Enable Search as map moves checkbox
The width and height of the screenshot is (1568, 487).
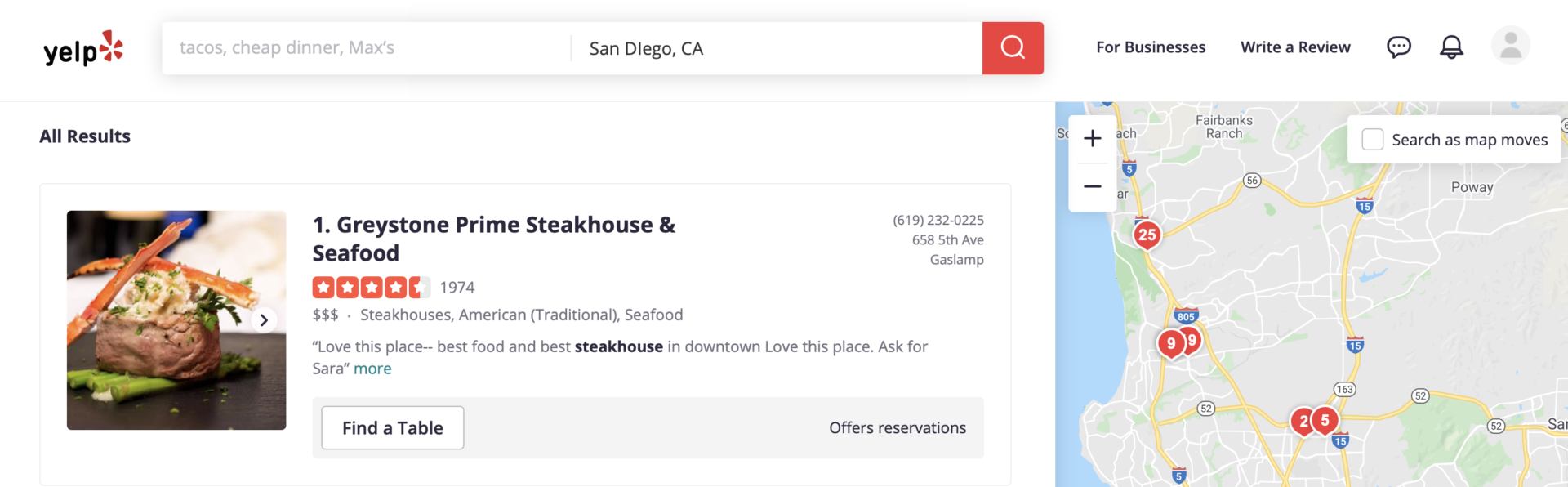click(1373, 140)
